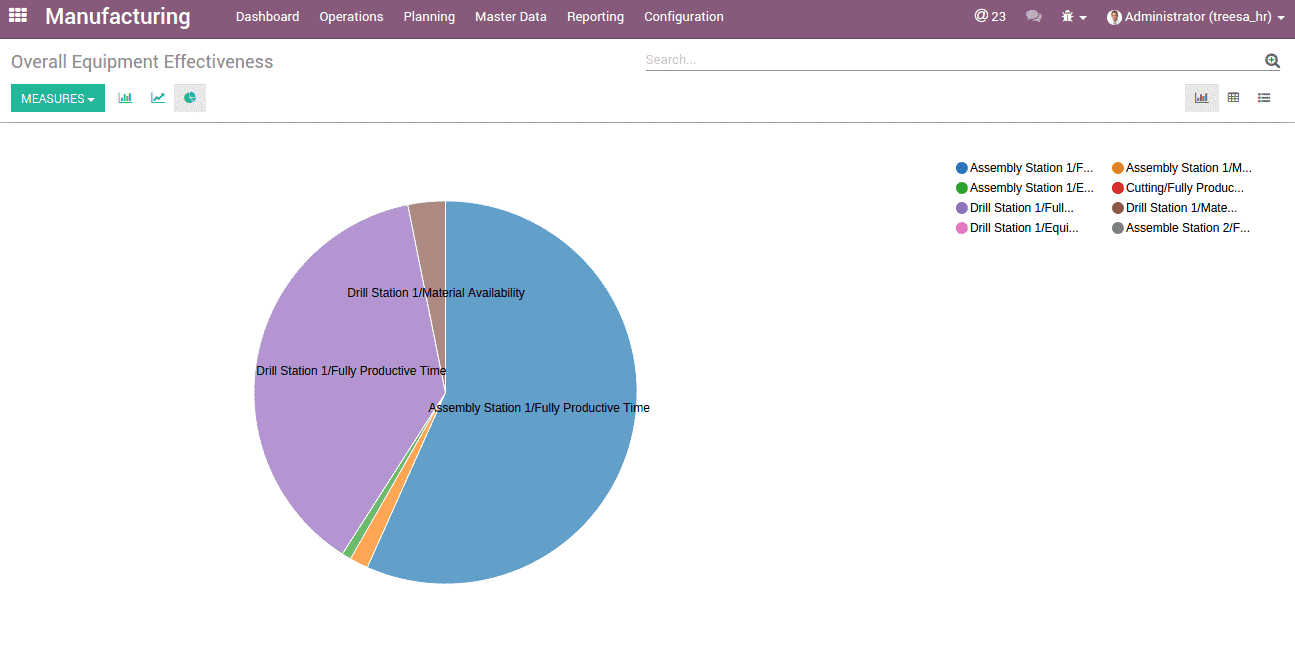Image resolution: width=1295 pixels, height=651 pixels.
Task: Toggle Assemble Station 2/F... legend entry
Action: pos(1181,228)
